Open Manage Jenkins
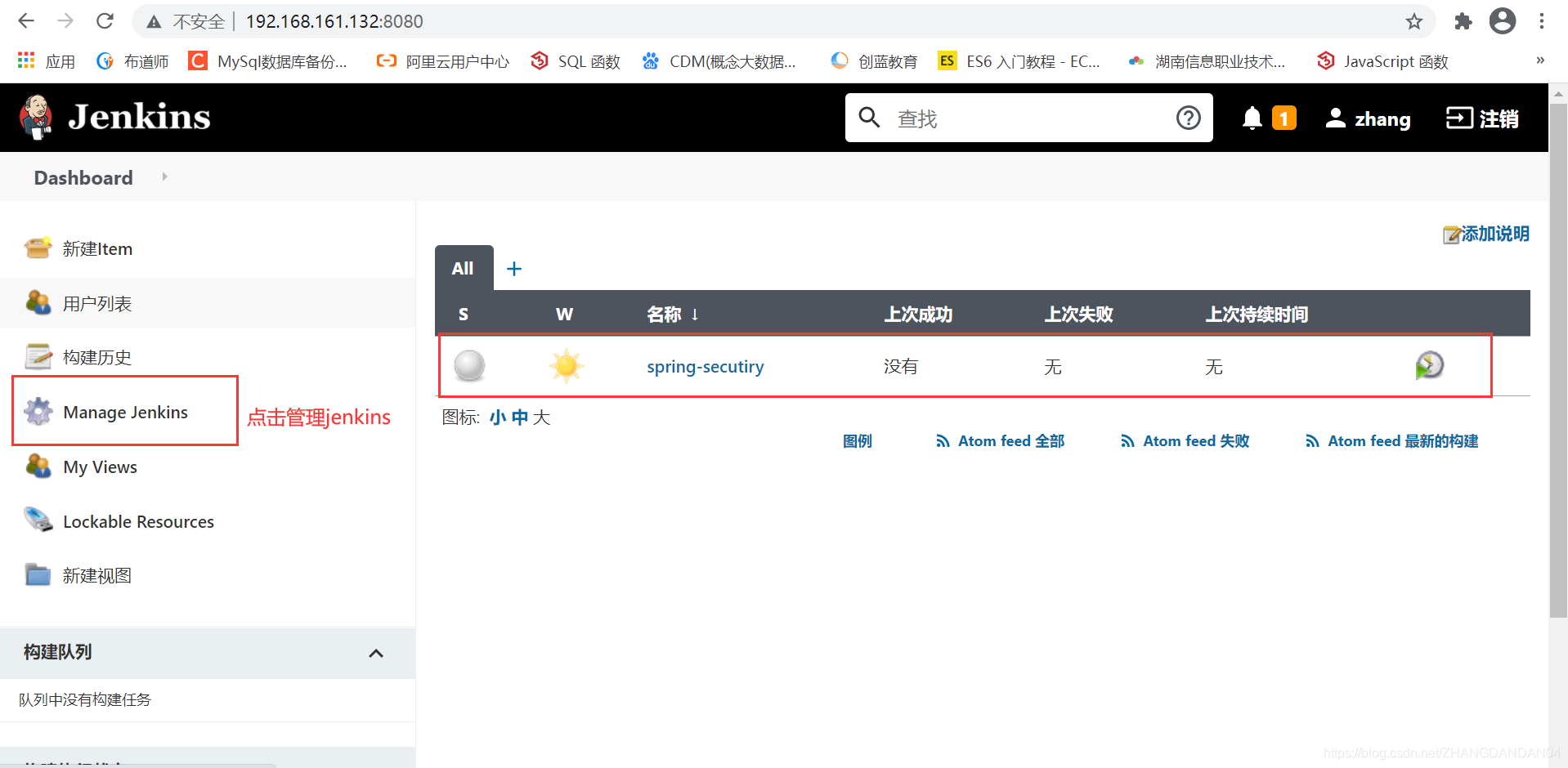Viewport: 1568px width, 768px height. click(x=125, y=412)
